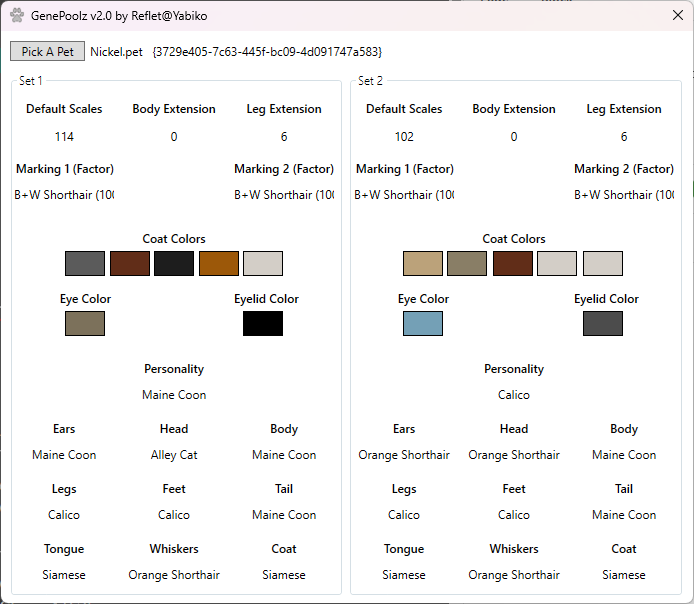694x604 pixels.
Task: Click Set 2 Whiskers value Orange Shorthair
Action: 514,575
